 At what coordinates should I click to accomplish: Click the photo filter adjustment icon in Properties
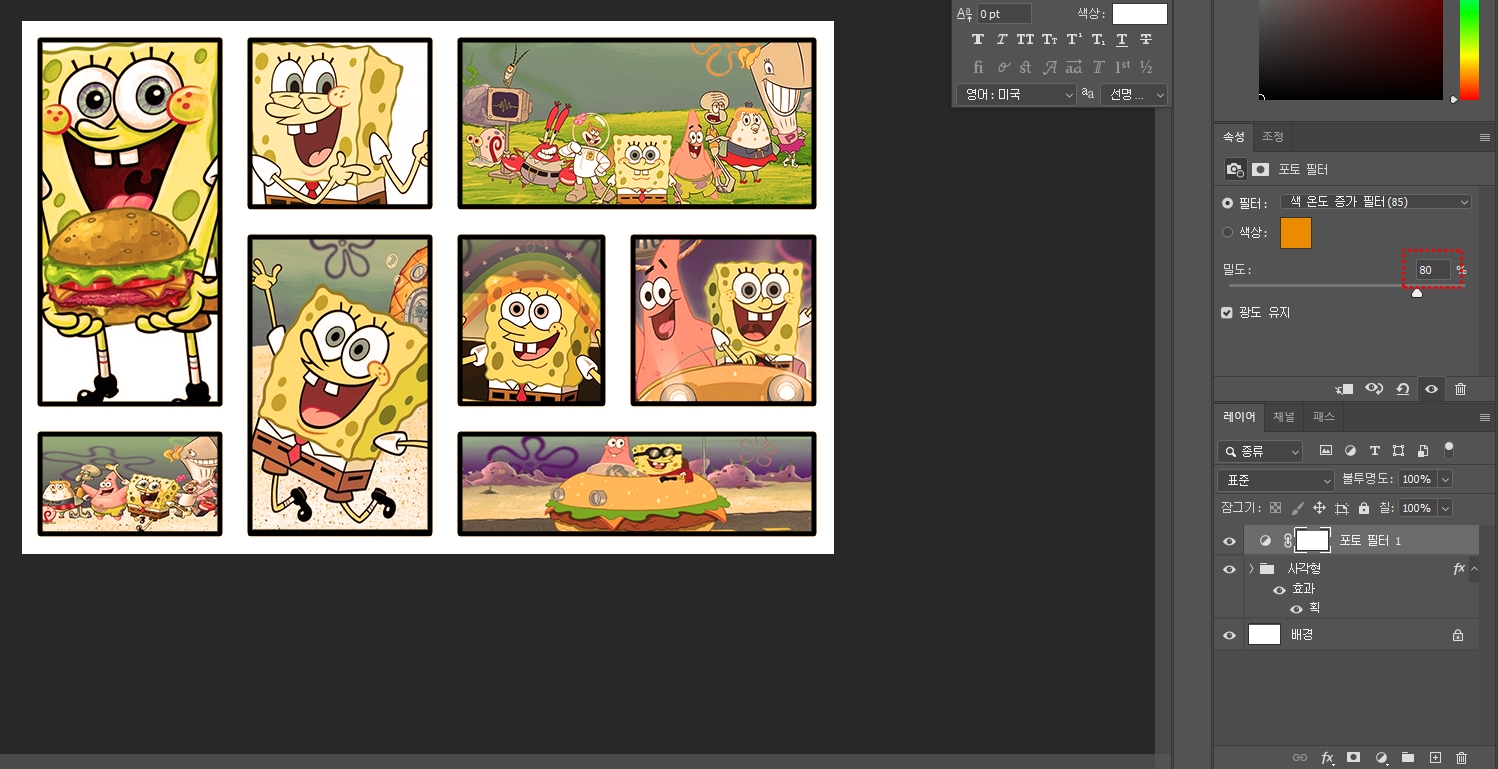tap(1235, 170)
